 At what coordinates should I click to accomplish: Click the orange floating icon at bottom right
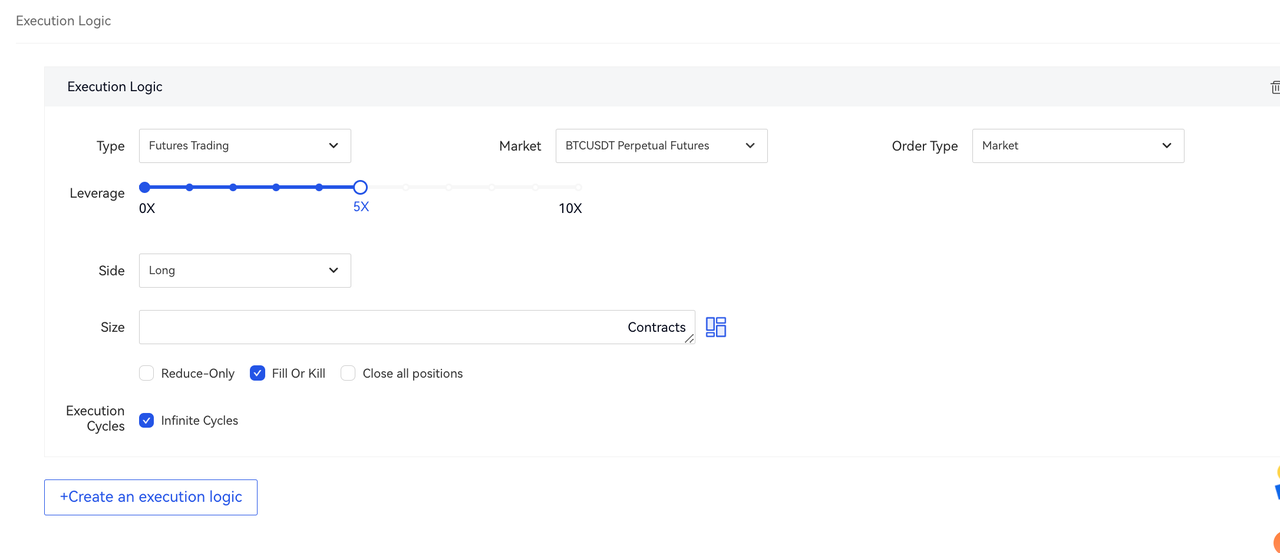click(1274, 544)
